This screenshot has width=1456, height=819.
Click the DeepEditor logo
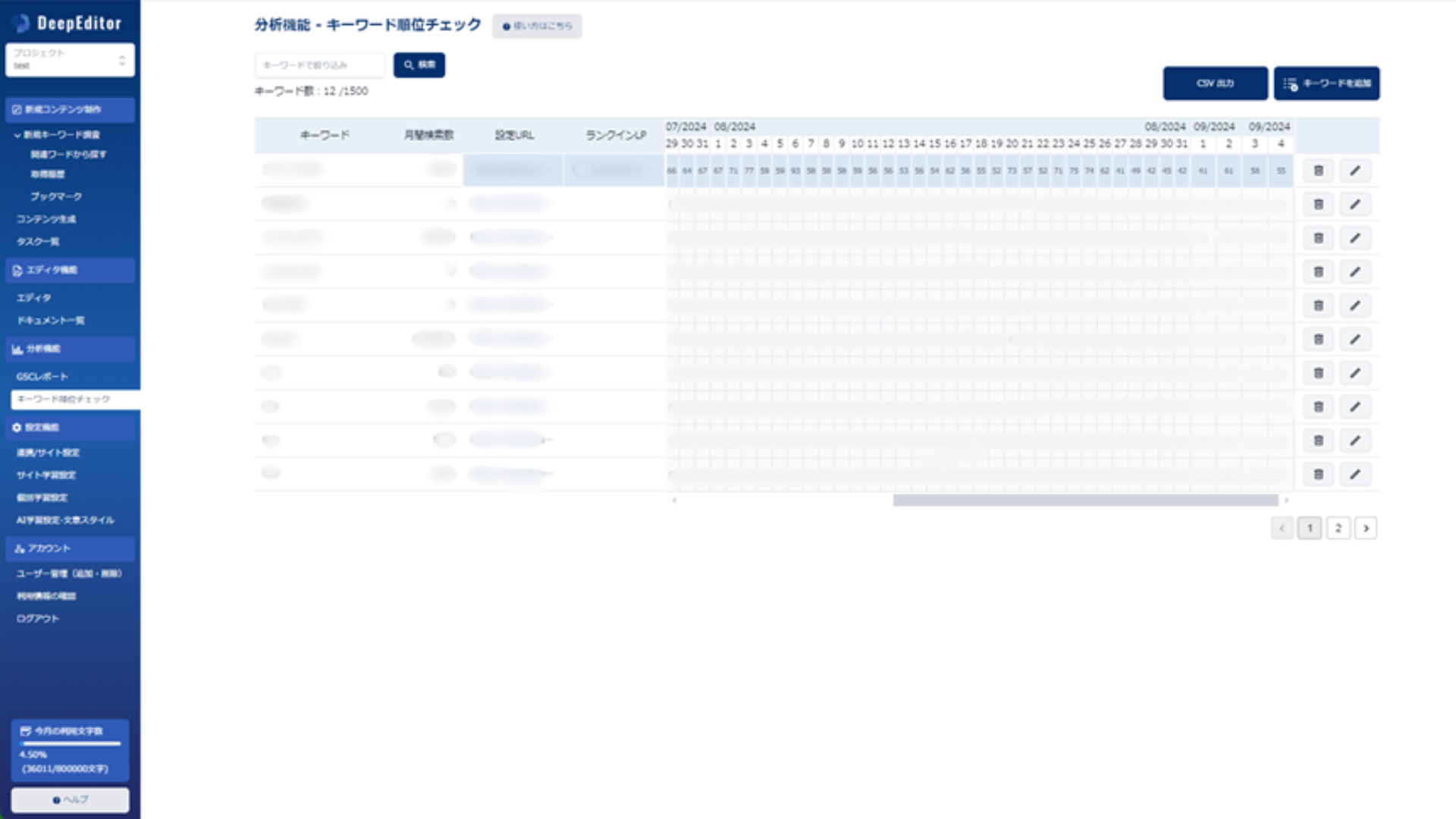[x=67, y=24]
